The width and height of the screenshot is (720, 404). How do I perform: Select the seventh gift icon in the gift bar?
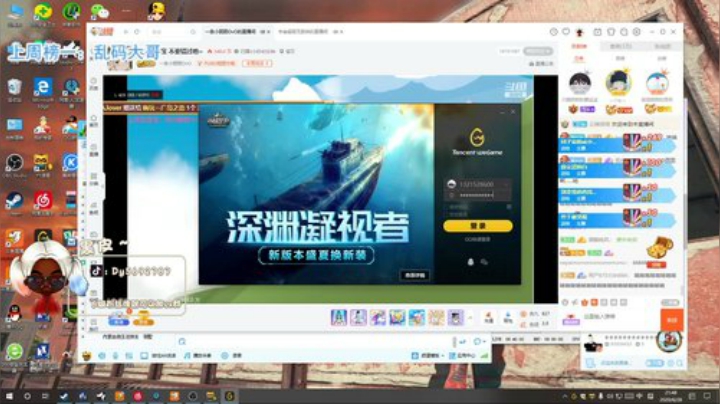(x=456, y=317)
